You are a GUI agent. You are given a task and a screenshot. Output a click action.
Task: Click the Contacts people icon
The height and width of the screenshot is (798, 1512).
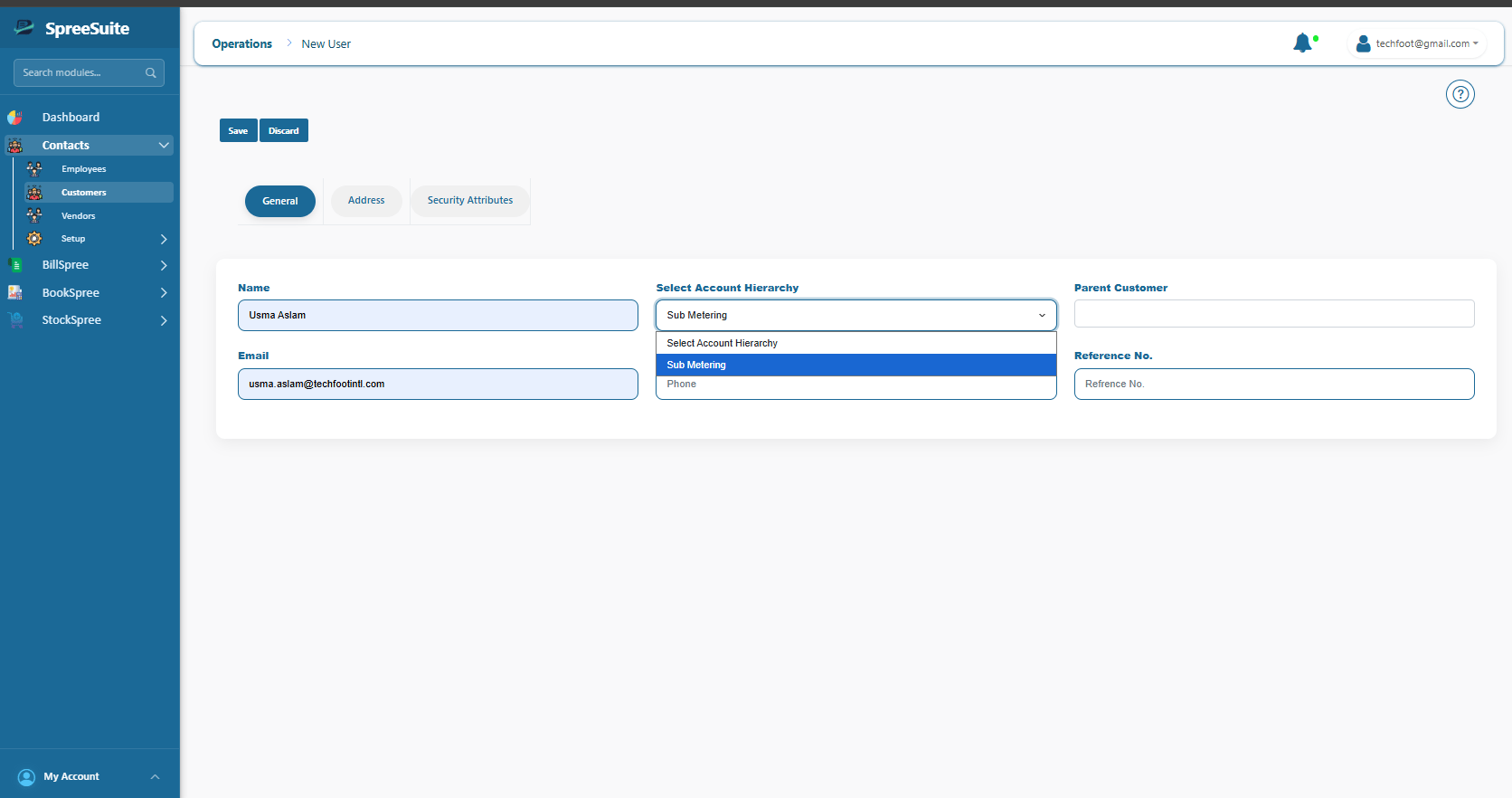tap(15, 145)
